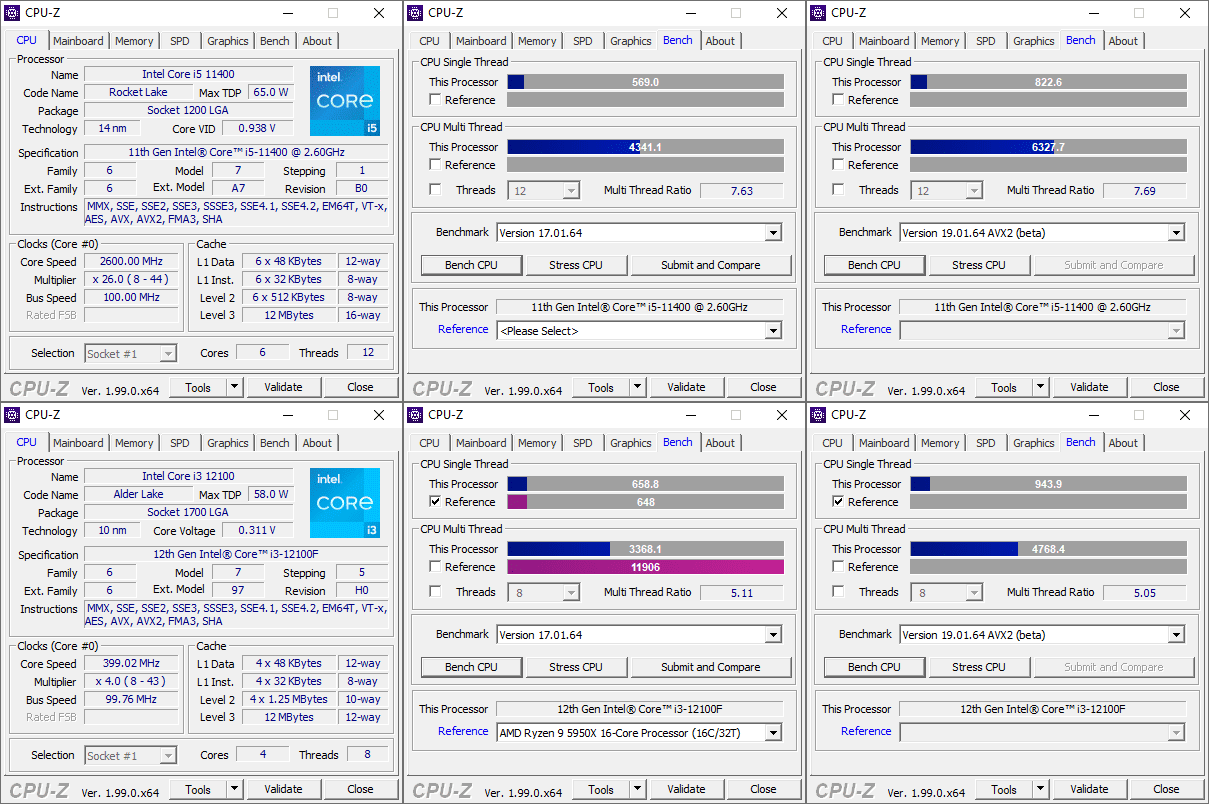The height and width of the screenshot is (804, 1209).
Task: Click the Level 2 cache value 4 x 1.25 MBytes
Action: click(x=288, y=700)
